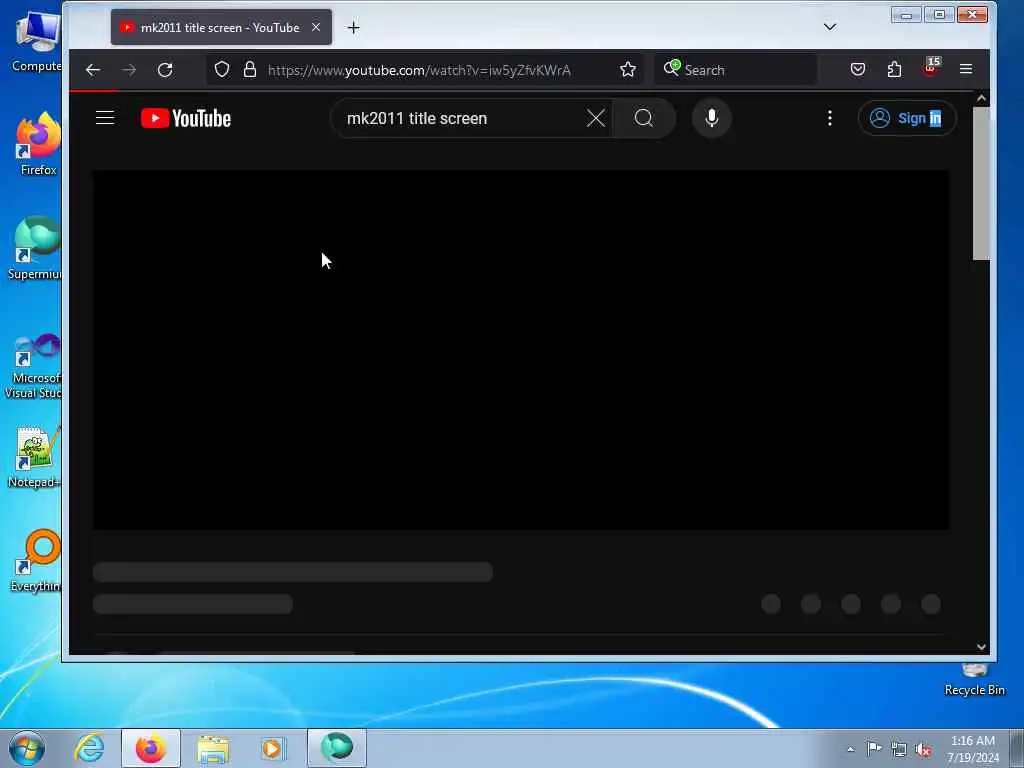The width and height of the screenshot is (1024, 768).
Task: Open YouTube guide hamburger menu
Action: coord(105,118)
